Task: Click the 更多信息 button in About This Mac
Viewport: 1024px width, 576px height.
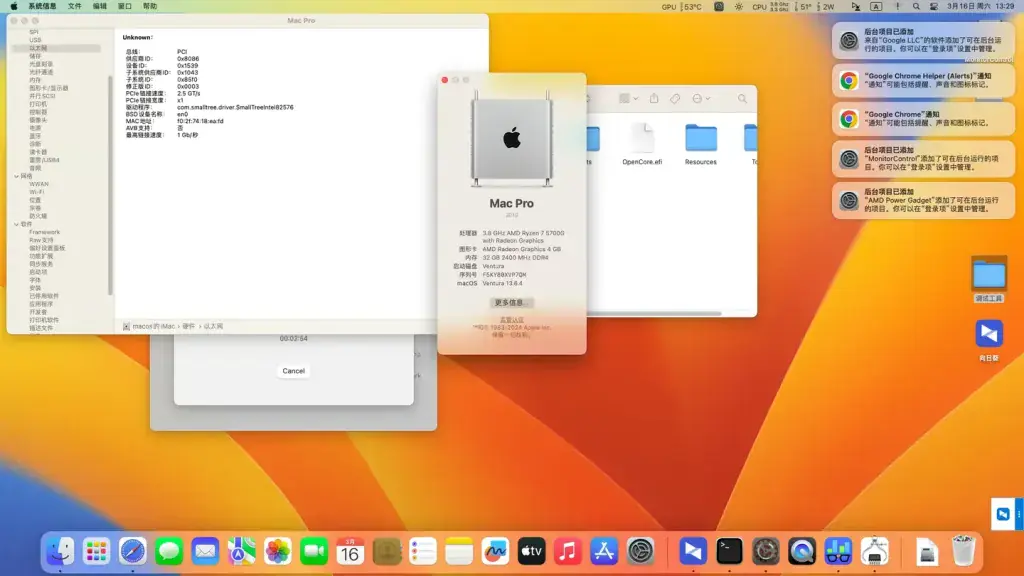Action: pos(511,303)
